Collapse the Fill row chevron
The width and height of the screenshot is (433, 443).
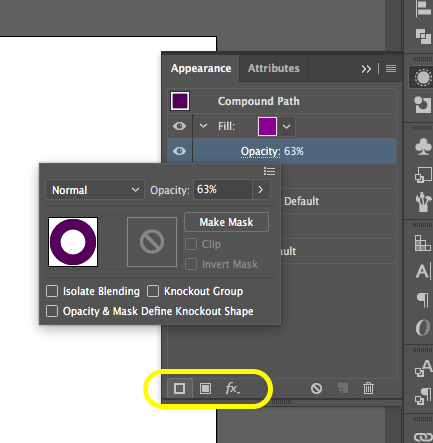tap(203, 126)
